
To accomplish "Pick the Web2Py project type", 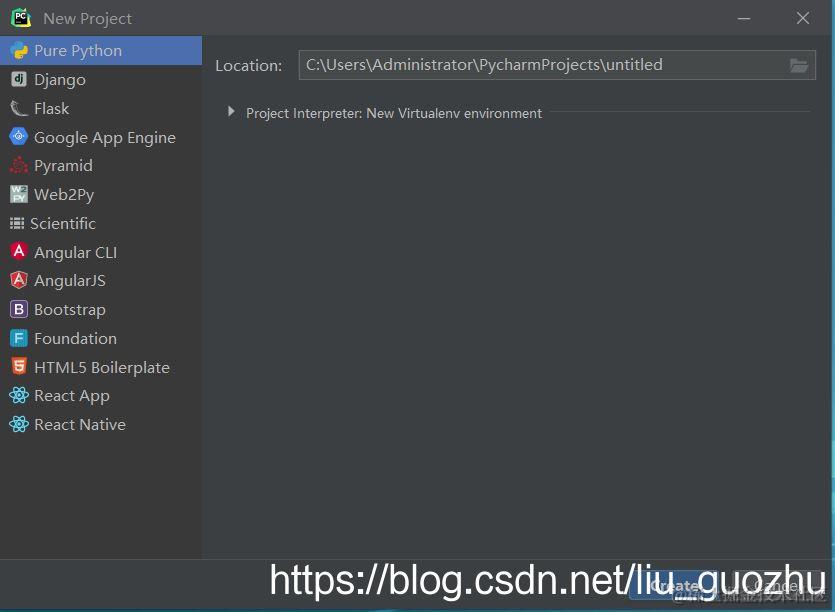I will [x=101, y=194].
